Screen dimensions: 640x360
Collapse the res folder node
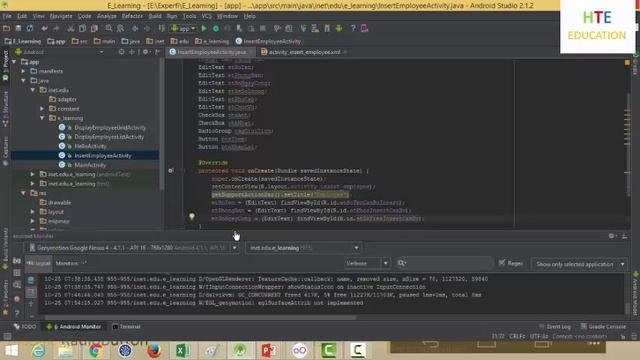coord(24,193)
